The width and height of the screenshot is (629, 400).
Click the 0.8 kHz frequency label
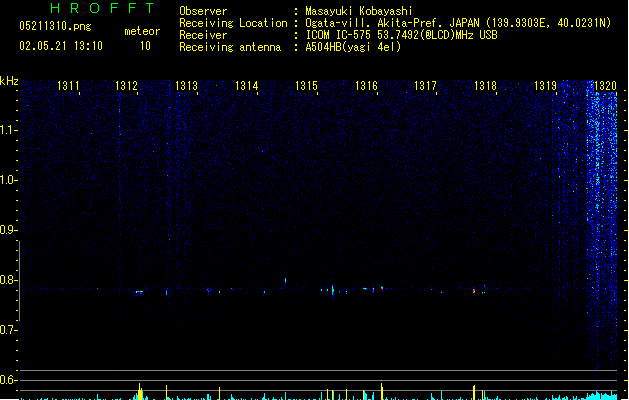(8, 280)
